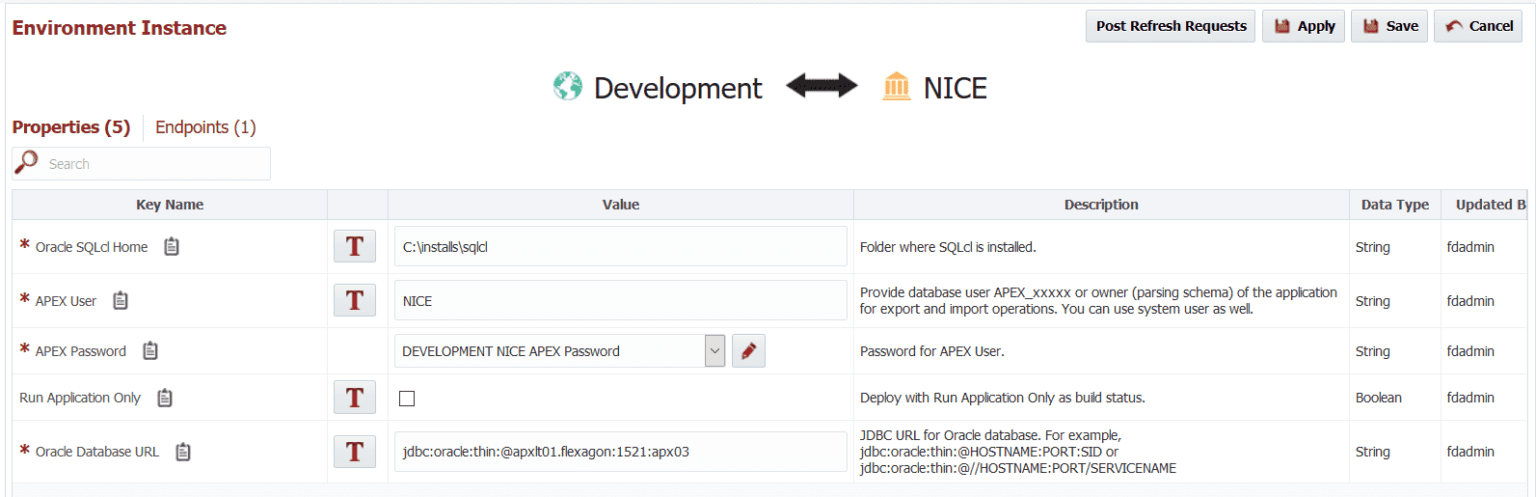Enable the Run Application Only checkbox
Screen dimensions: 1536x497
pyautogui.click(x=407, y=398)
